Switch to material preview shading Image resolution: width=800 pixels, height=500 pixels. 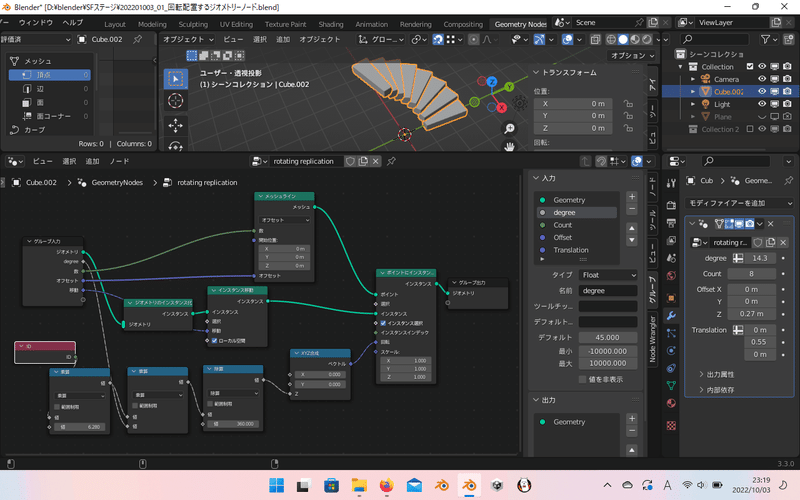635,39
